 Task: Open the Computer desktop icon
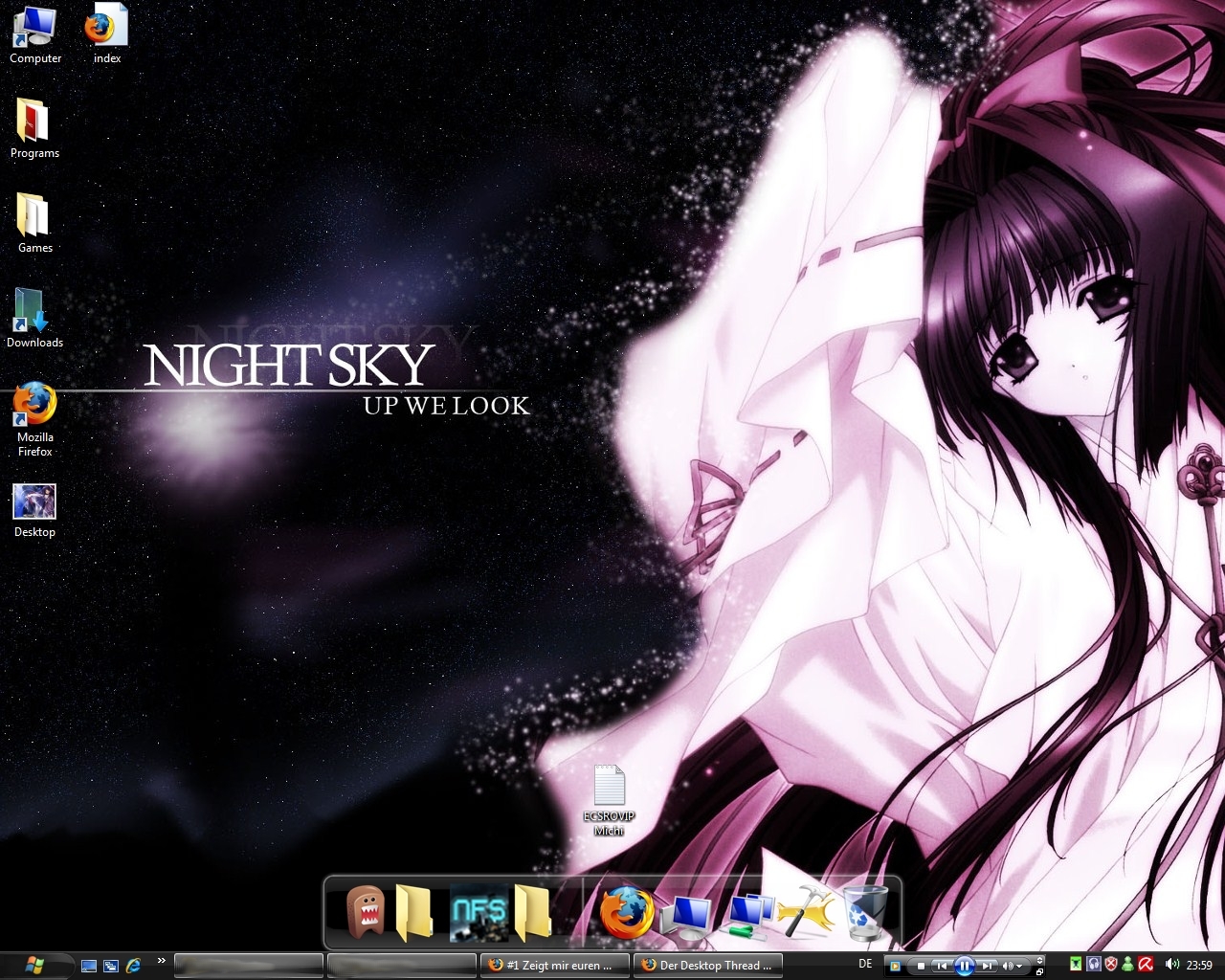[x=34, y=34]
